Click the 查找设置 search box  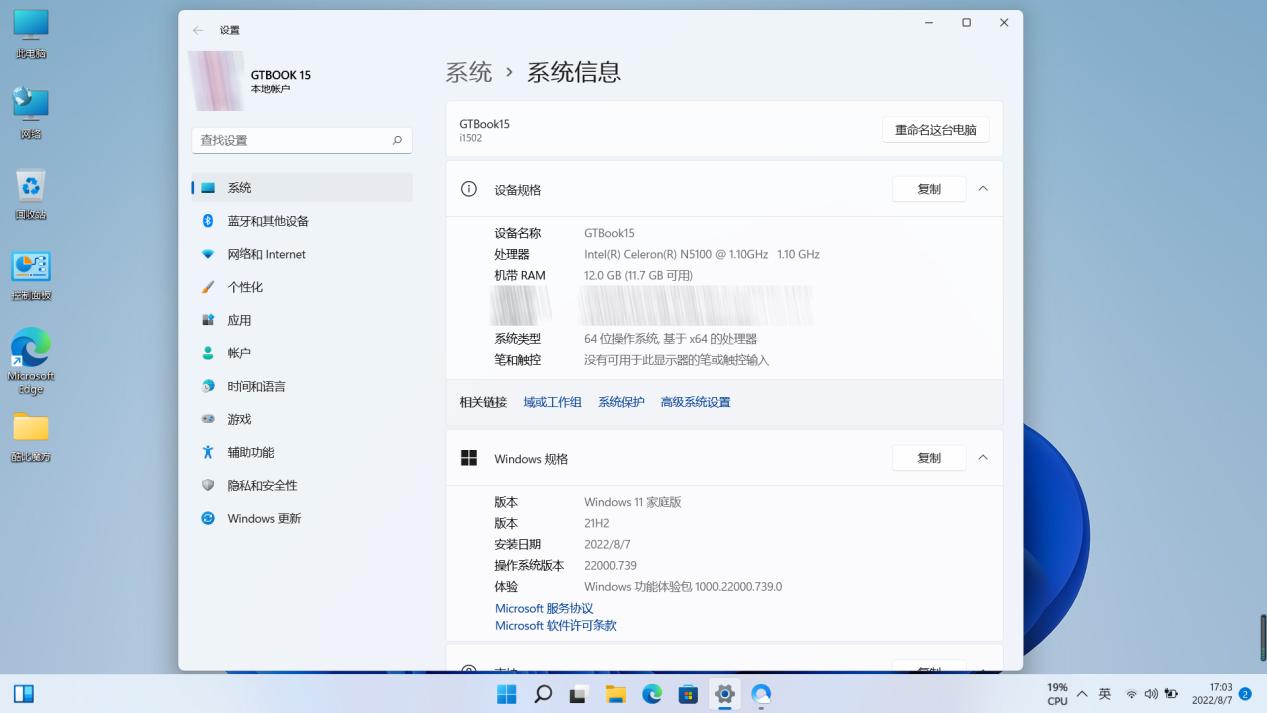[300, 140]
